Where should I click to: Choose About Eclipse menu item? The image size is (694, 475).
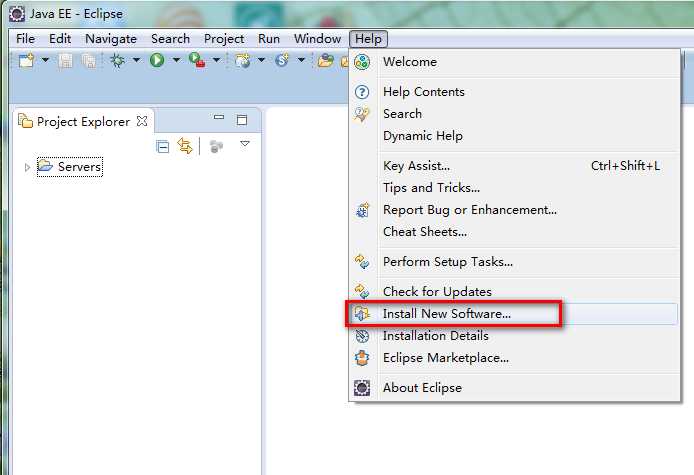point(514,388)
